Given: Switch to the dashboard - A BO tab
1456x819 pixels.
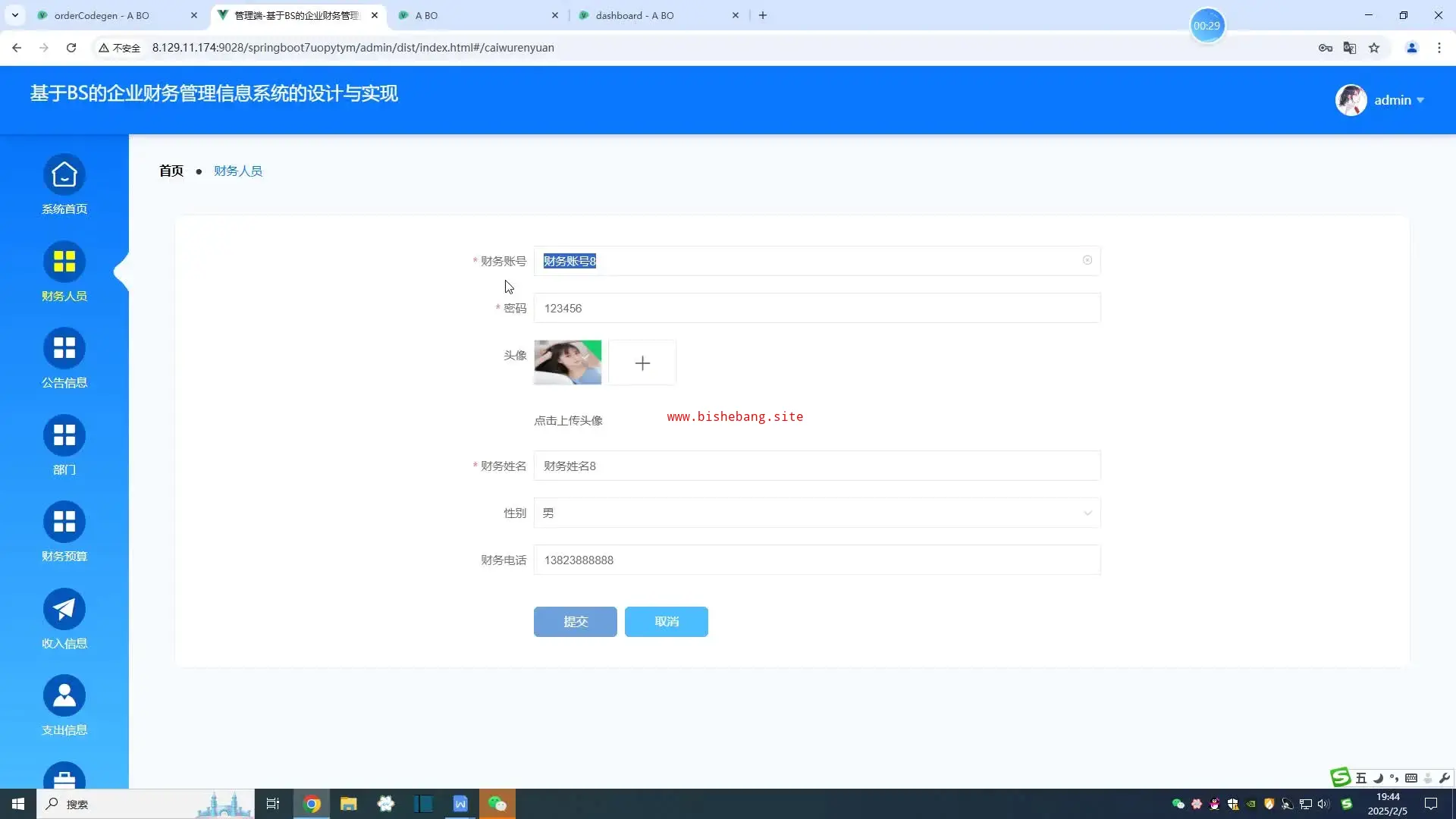Looking at the screenshot, I should pyautogui.click(x=635, y=15).
